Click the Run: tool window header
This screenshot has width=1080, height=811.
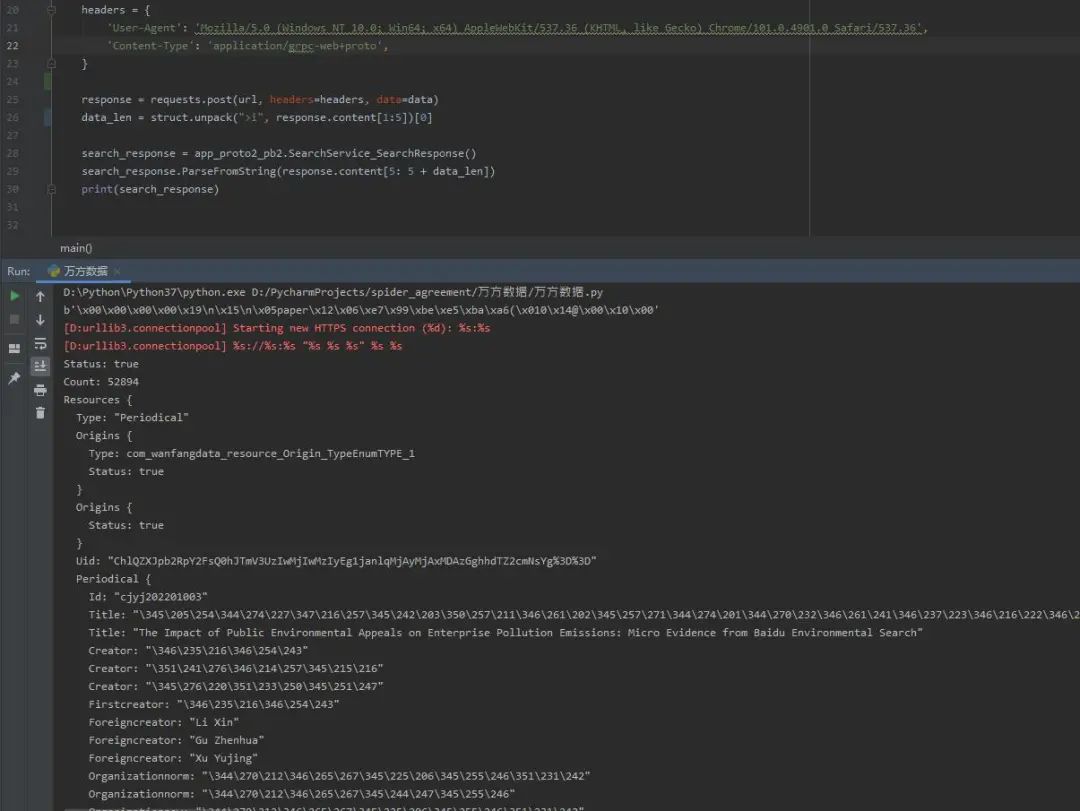coord(16,270)
